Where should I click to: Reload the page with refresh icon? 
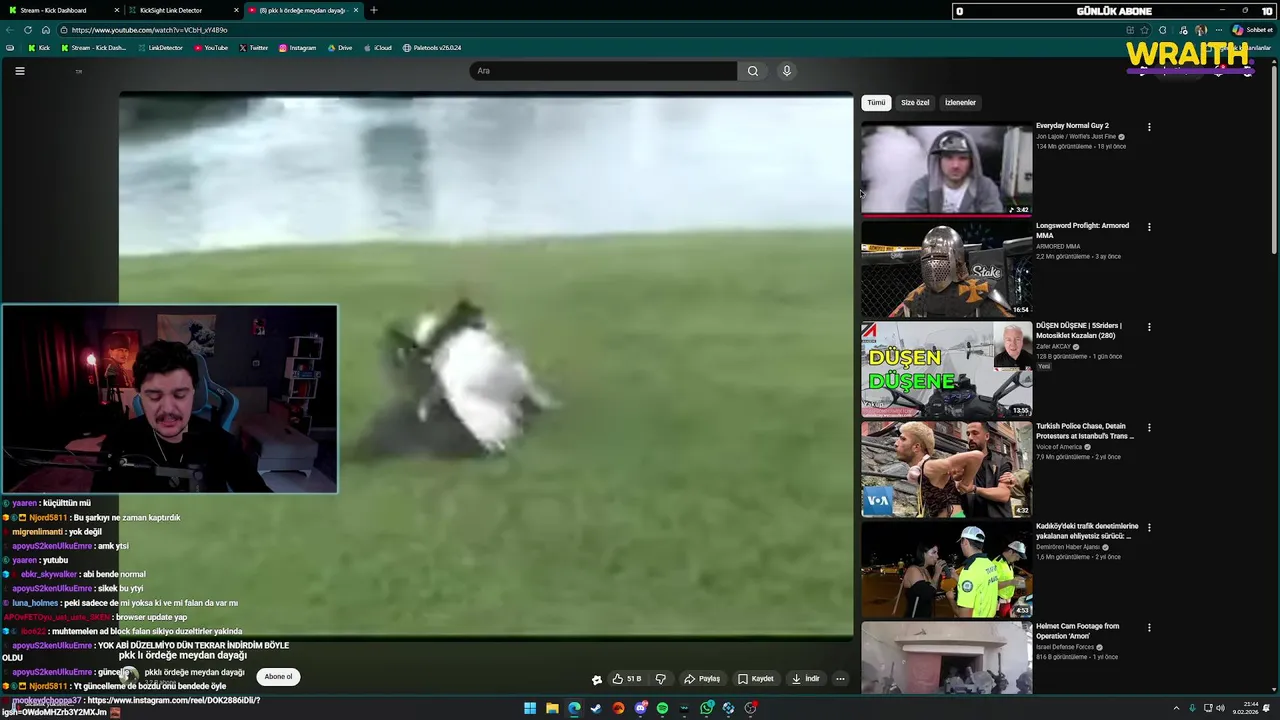tap(28, 30)
